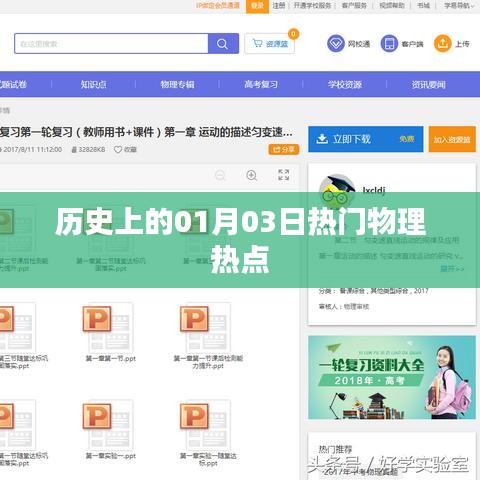Zoom out the document preview

220,175
